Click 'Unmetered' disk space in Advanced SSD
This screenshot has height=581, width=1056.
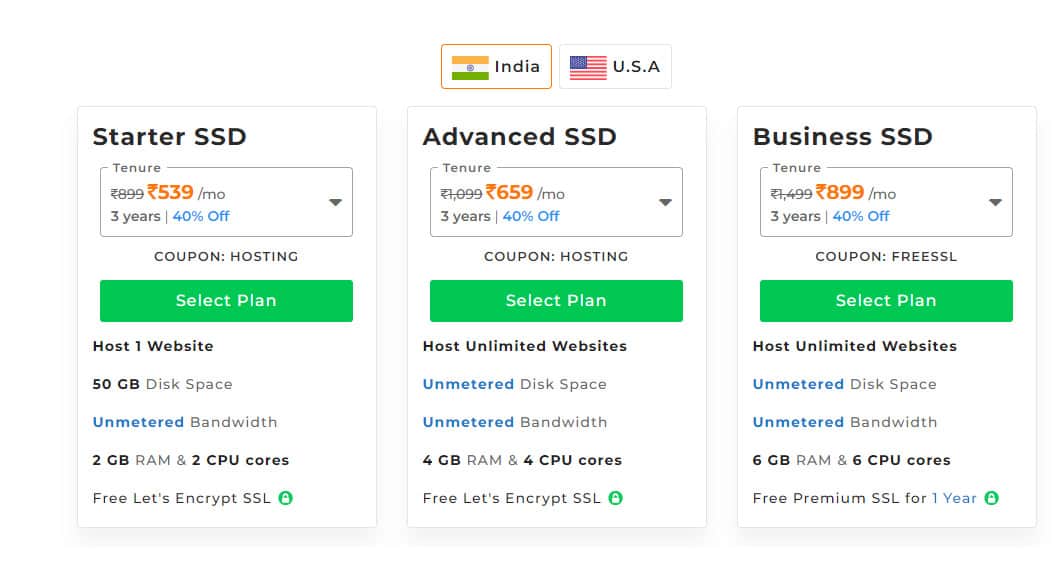pos(469,384)
